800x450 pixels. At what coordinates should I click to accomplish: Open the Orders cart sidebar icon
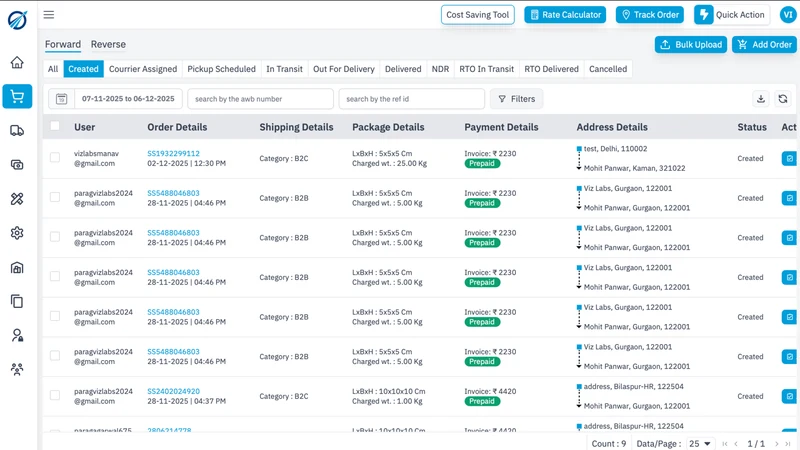17,96
